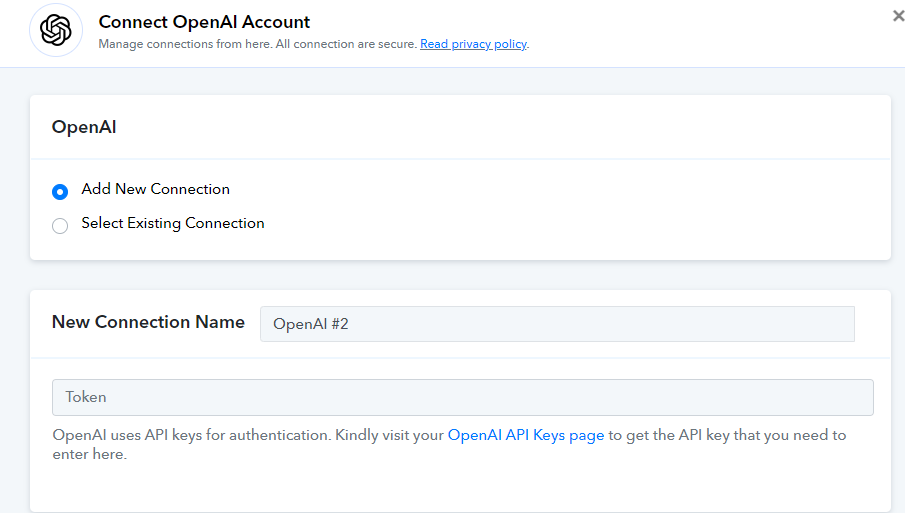Viewport: 905px width, 513px height.
Task: Click the OpenAI logo icon
Action: (56, 30)
